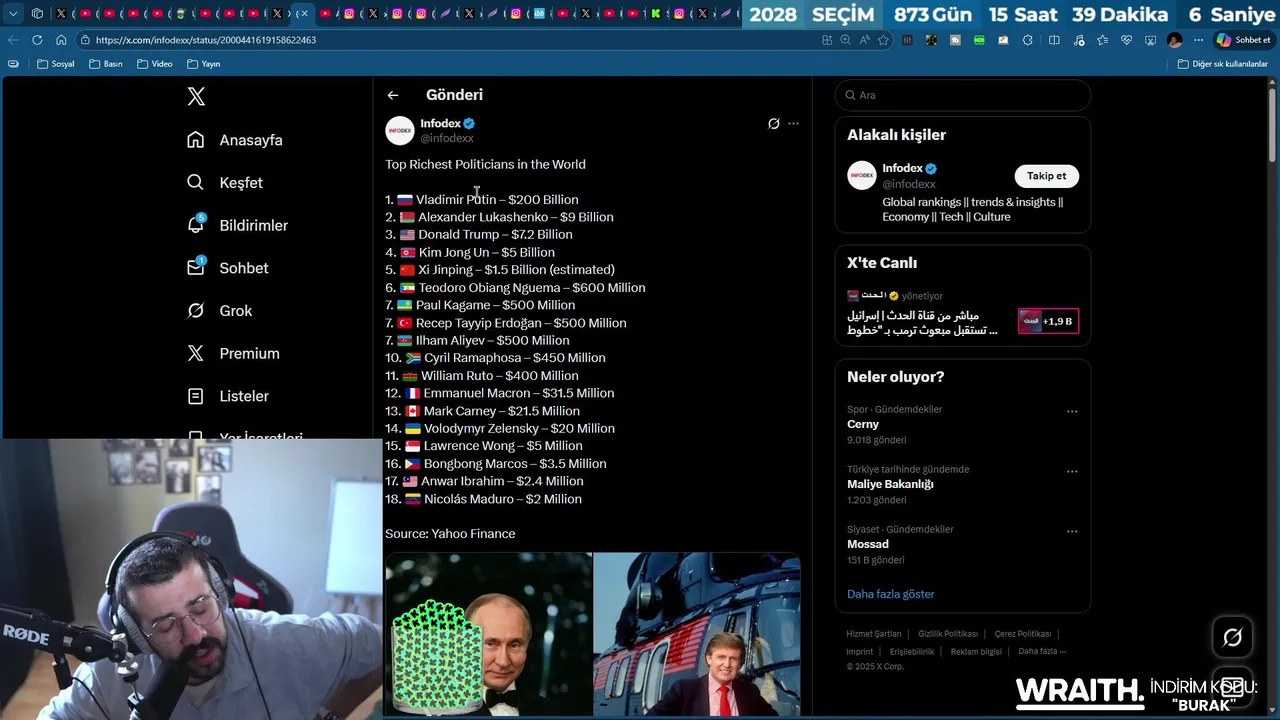Open Premium X icon in sidebar

[196, 353]
